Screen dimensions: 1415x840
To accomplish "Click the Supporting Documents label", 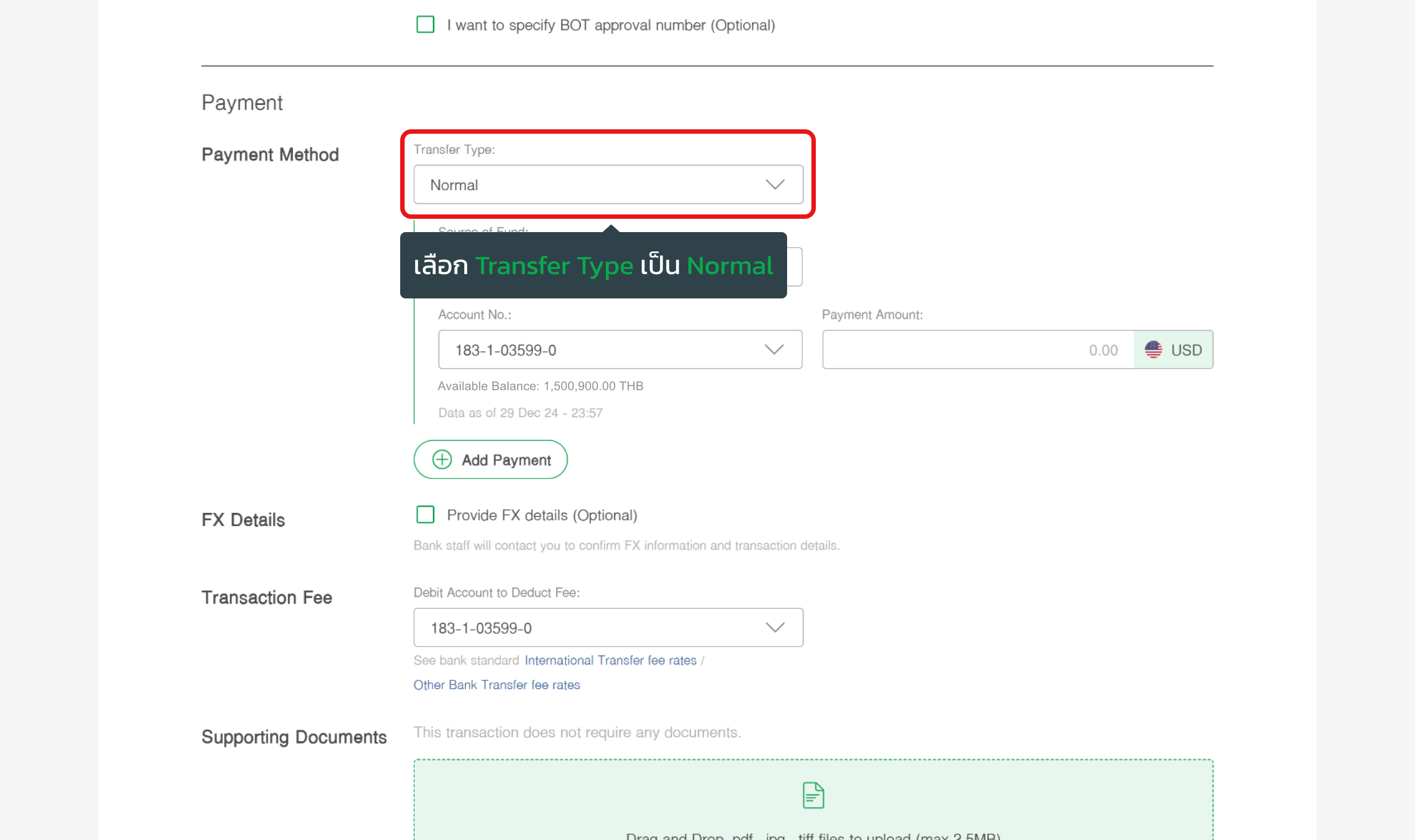I will (x=294, y=738).
